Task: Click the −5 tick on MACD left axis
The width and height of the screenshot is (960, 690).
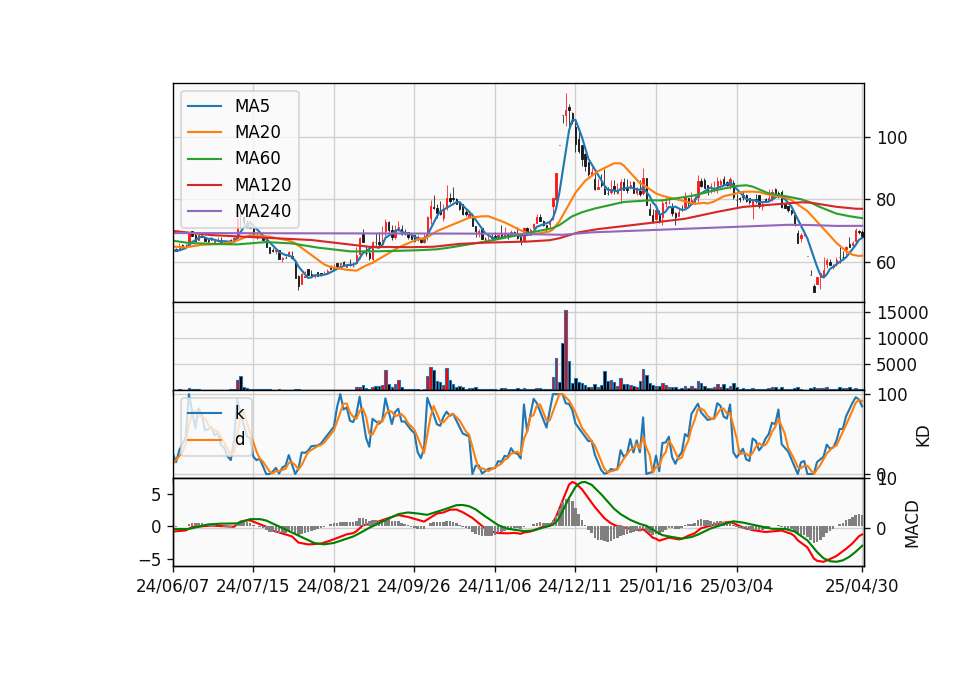Action: pyautogui.click(x=150, y=560)
